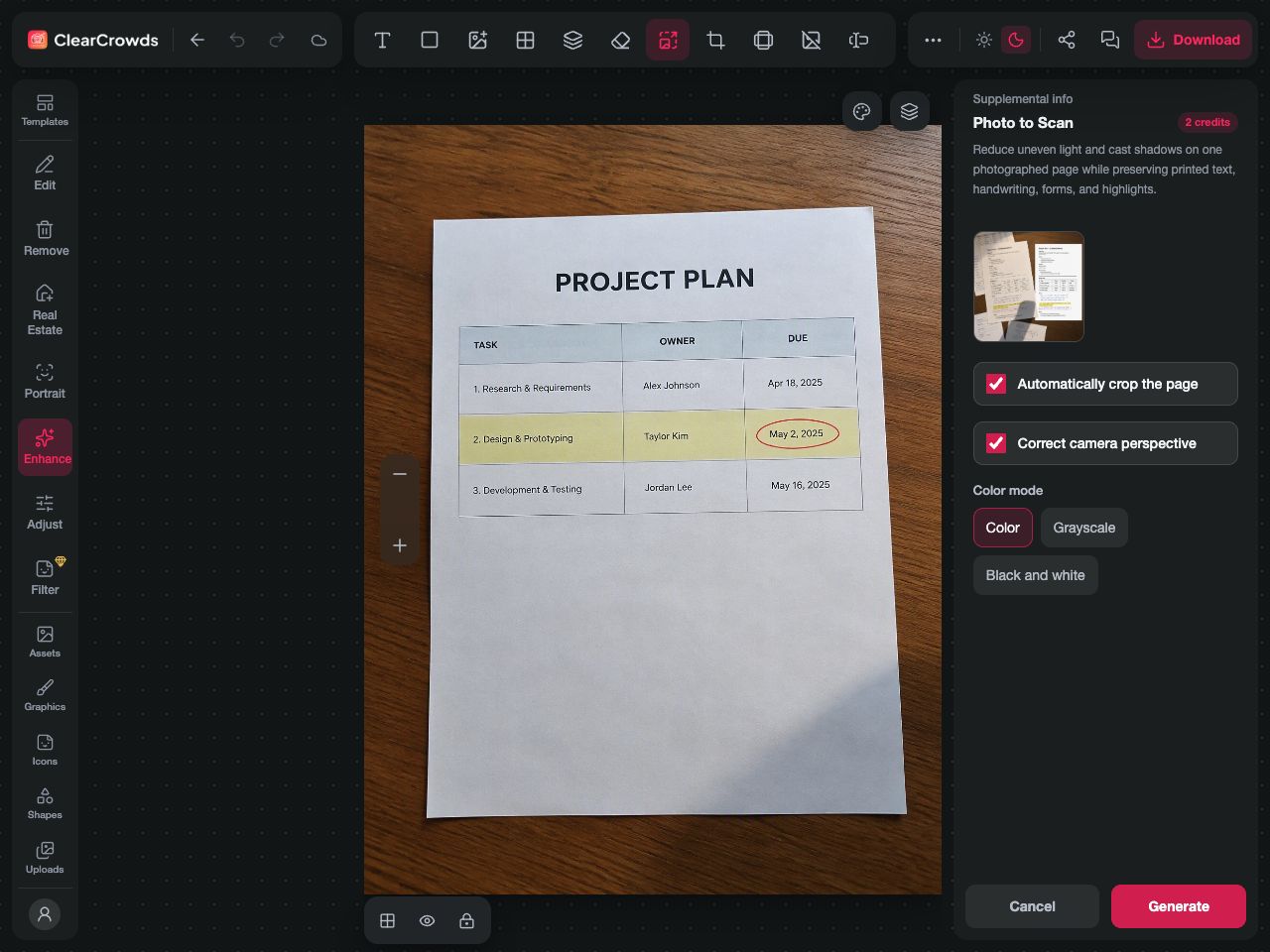Select the Color mode option

click(x=1003, y=528)
